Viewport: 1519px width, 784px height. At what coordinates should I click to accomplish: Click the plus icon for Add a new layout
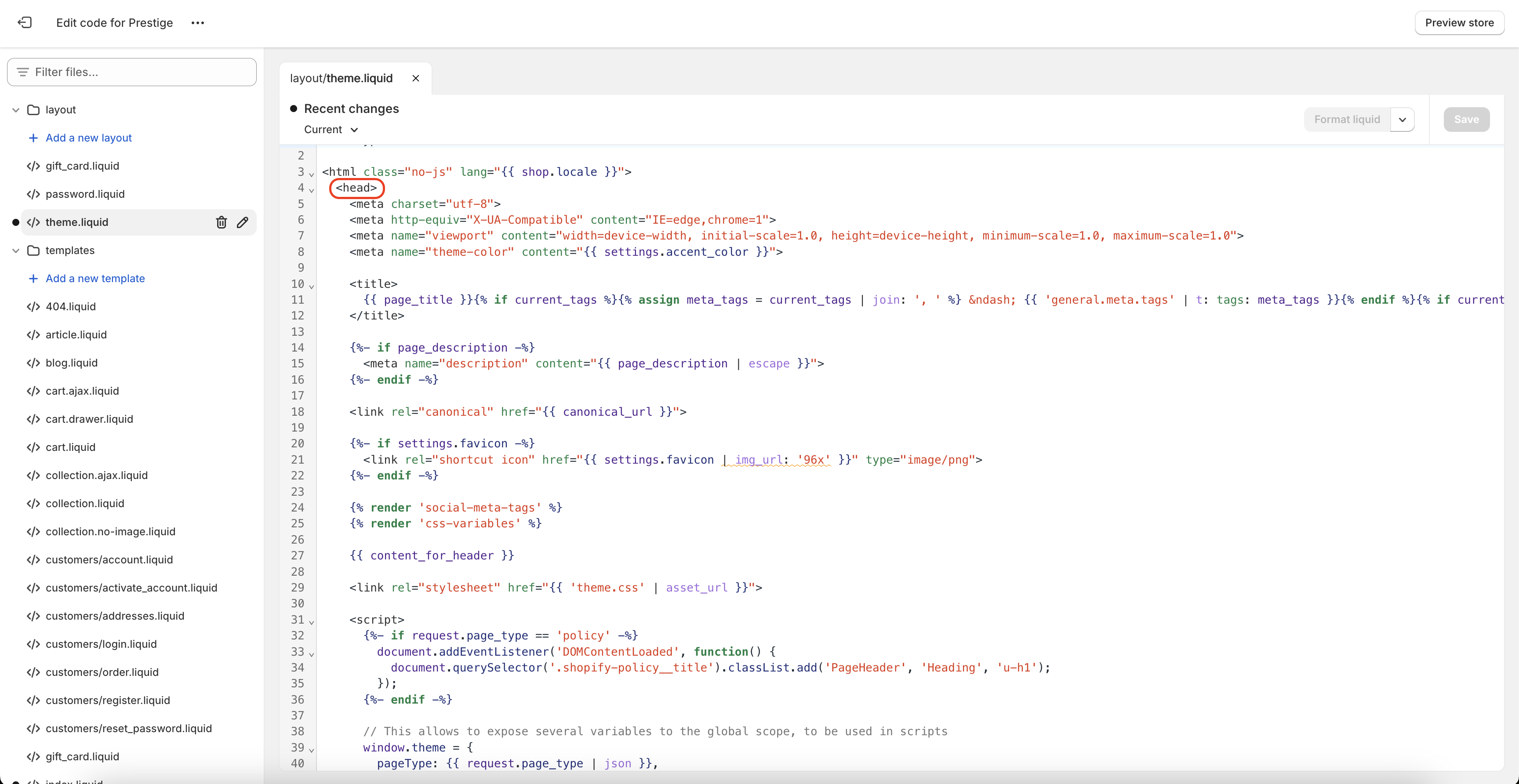tap(33, 138)
